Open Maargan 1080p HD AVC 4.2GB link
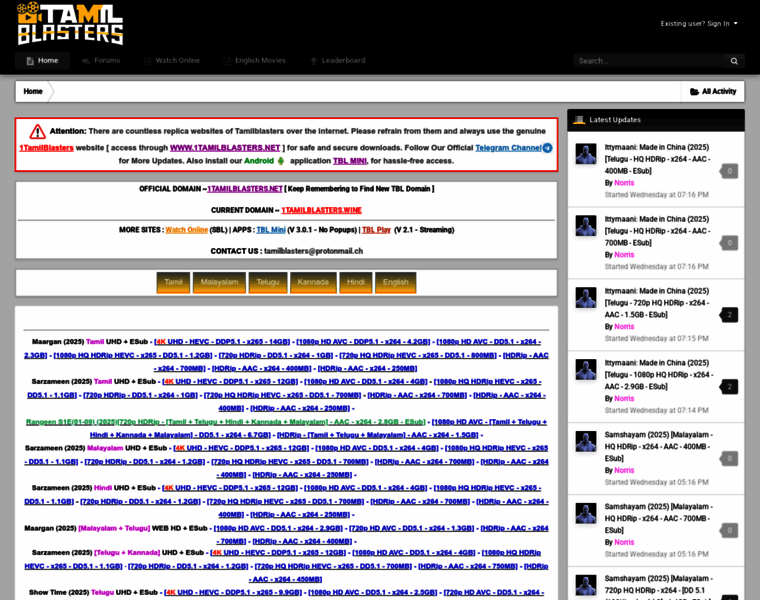Image resolution: width=760 pixels, height=600 pixels. (x=363, y=342)
